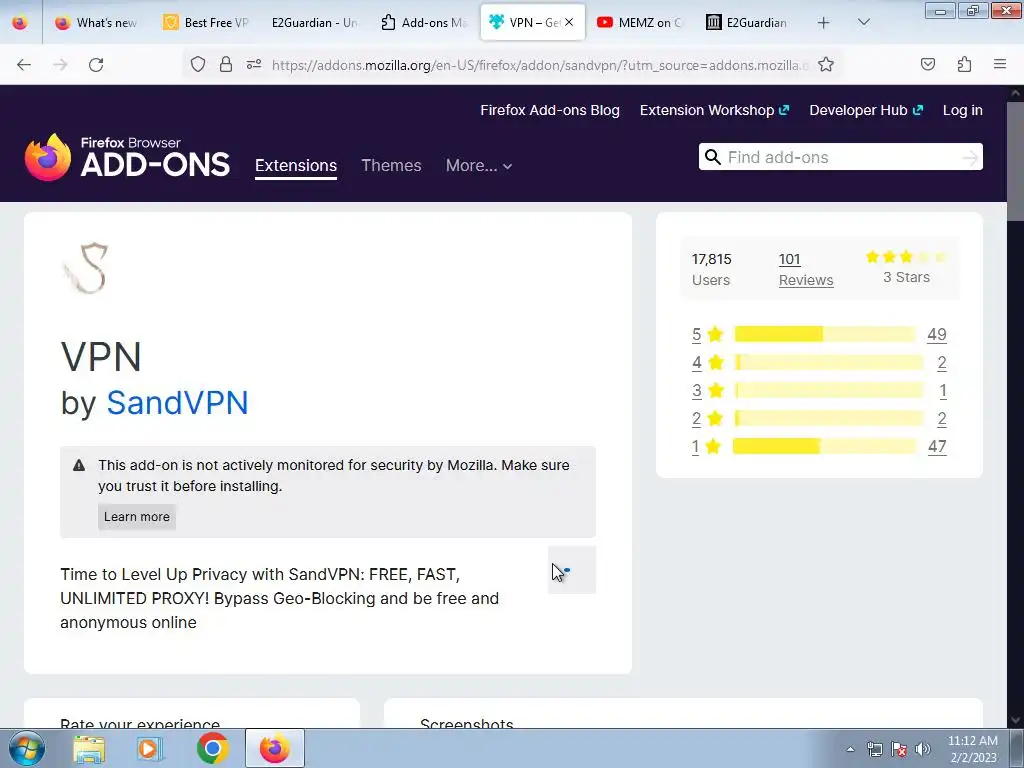Click the site security padlock icon
Image resolution: width=1024 pixels, height=768 pixels.
[x=226, y=64]
